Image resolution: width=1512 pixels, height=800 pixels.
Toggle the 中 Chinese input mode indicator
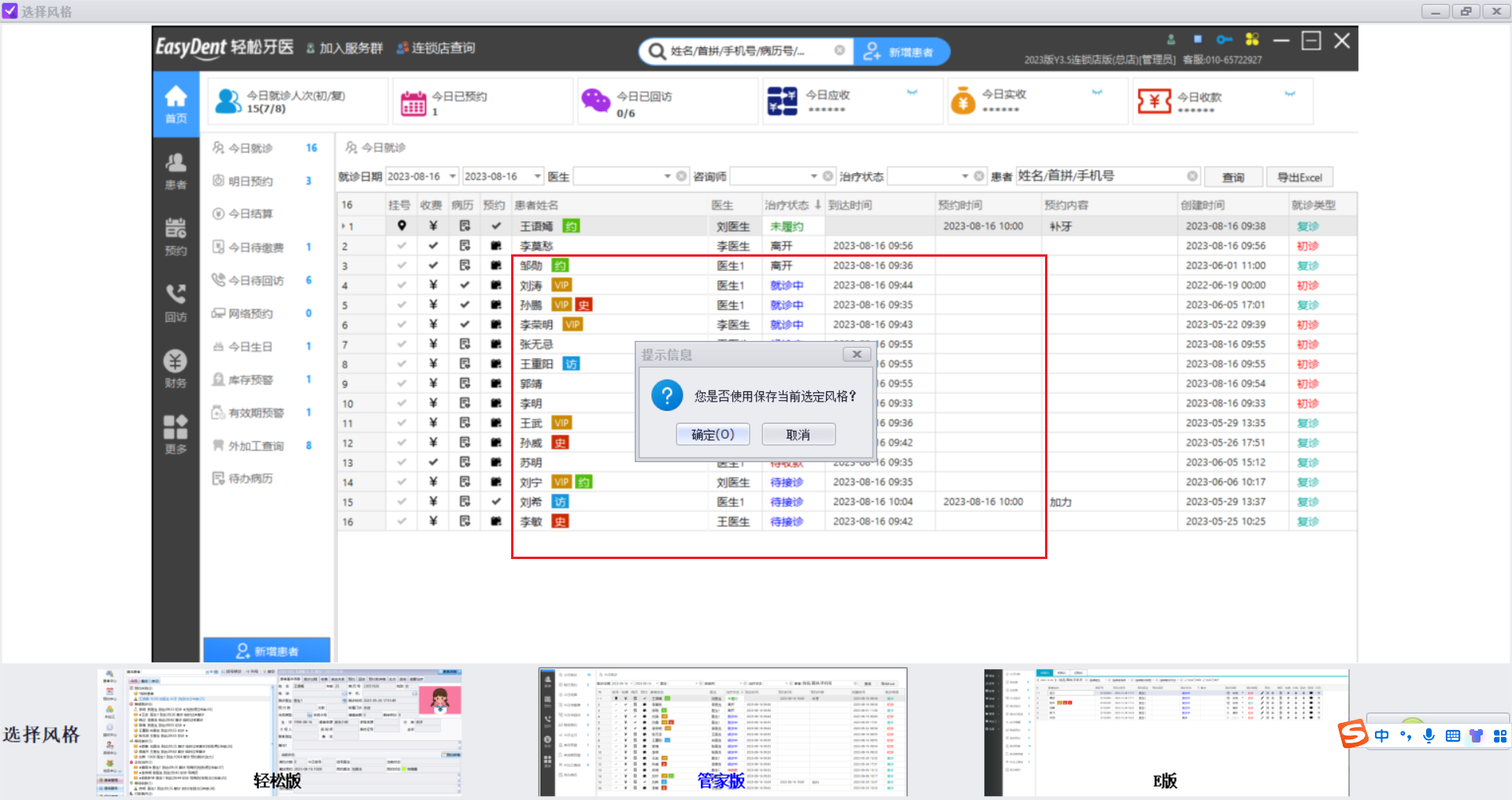(1382, 735)
